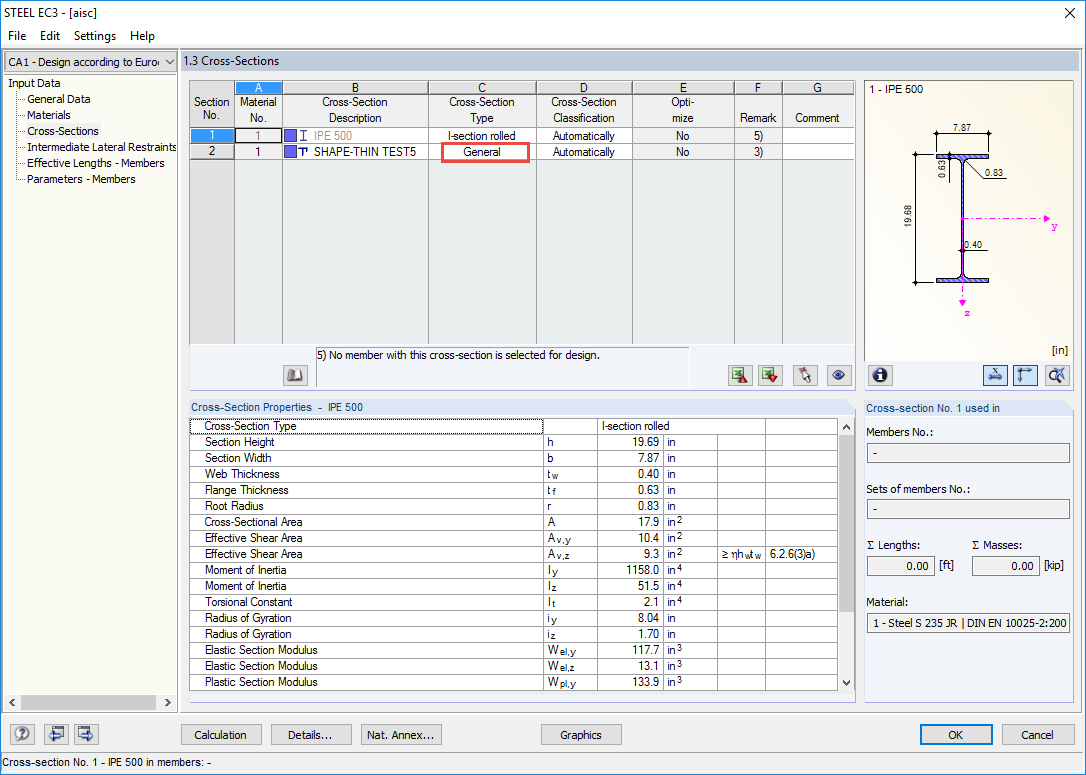The image size is (1086, 775).
Task: Click the Calculation button
Action: (221, 735)
